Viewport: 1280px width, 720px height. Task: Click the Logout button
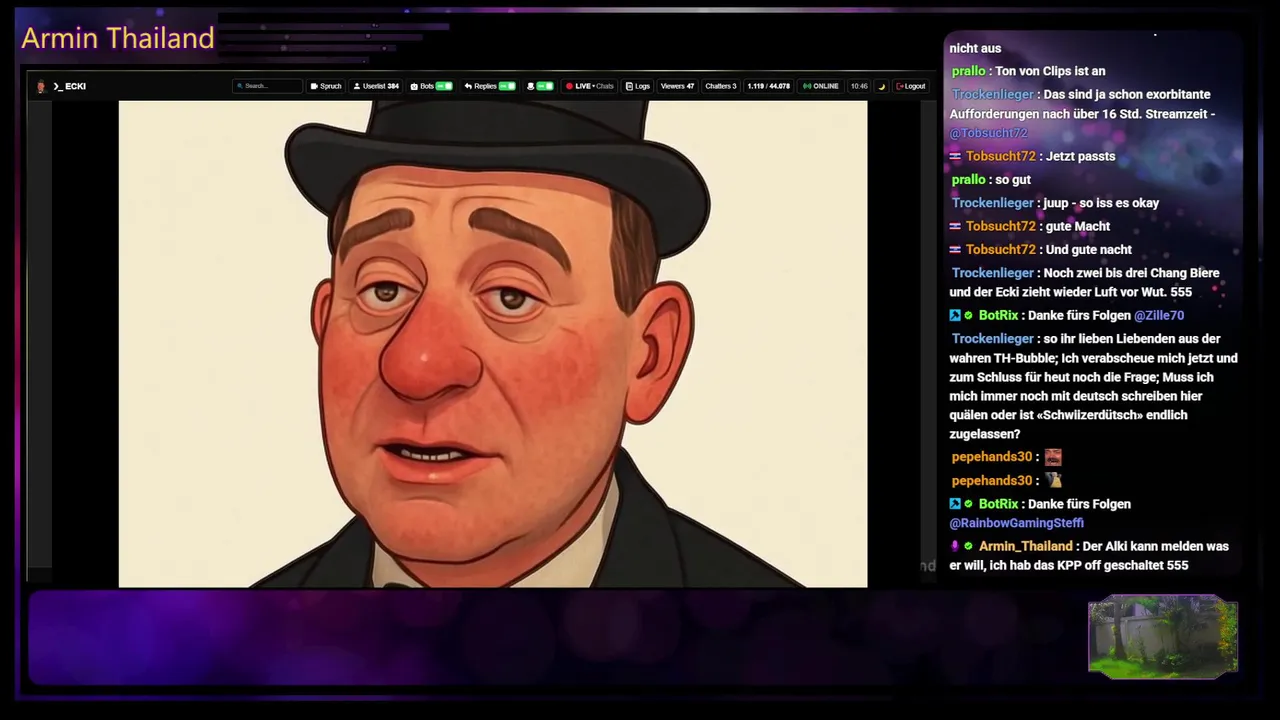910,86
